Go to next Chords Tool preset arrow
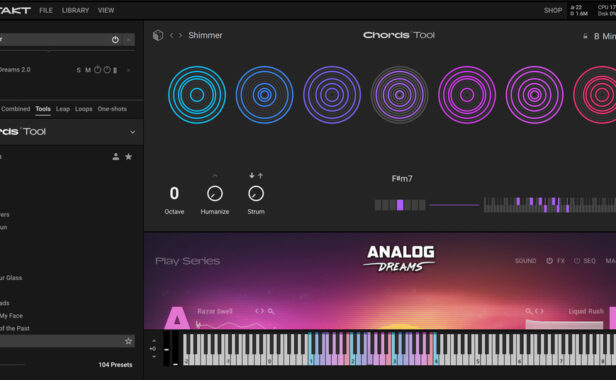This screenshot has width=616, height=380. 180,35
